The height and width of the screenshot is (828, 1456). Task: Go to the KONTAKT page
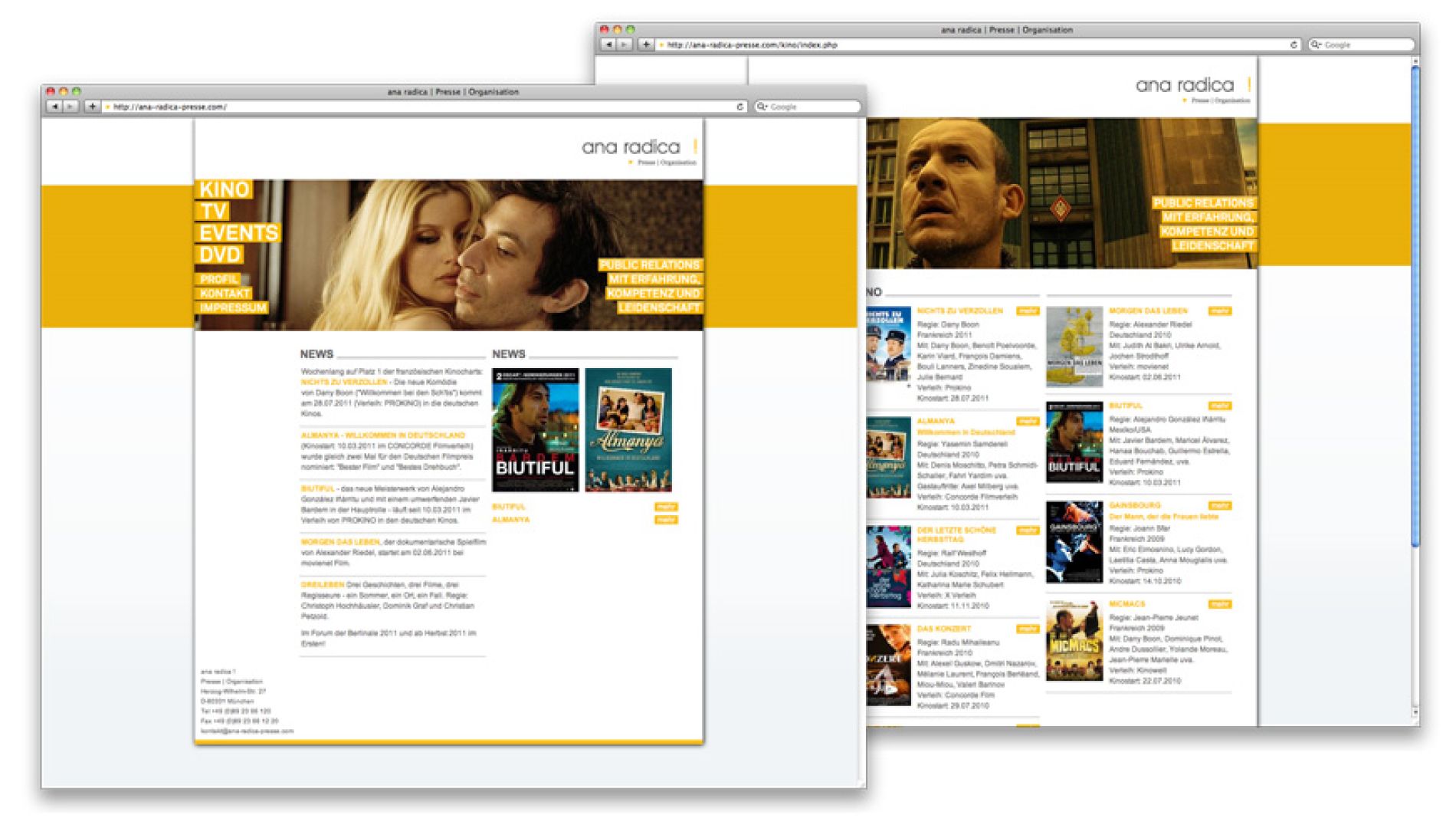point(225,294)
